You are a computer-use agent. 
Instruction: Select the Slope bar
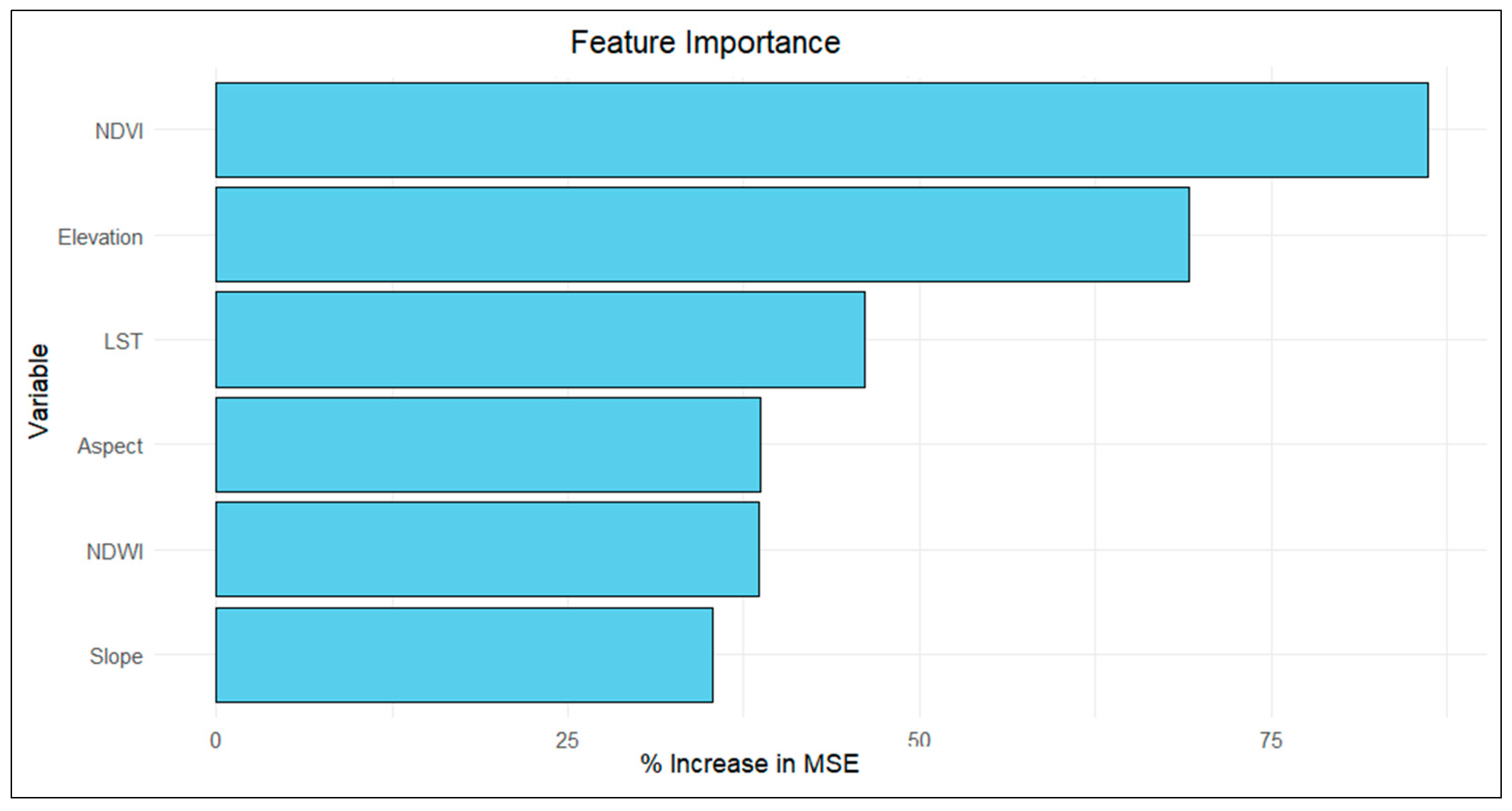pos(464,655)
